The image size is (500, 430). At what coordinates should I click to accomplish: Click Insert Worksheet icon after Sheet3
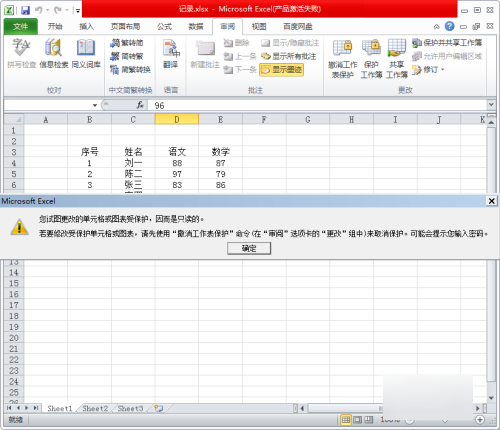[x=159, y=408]
